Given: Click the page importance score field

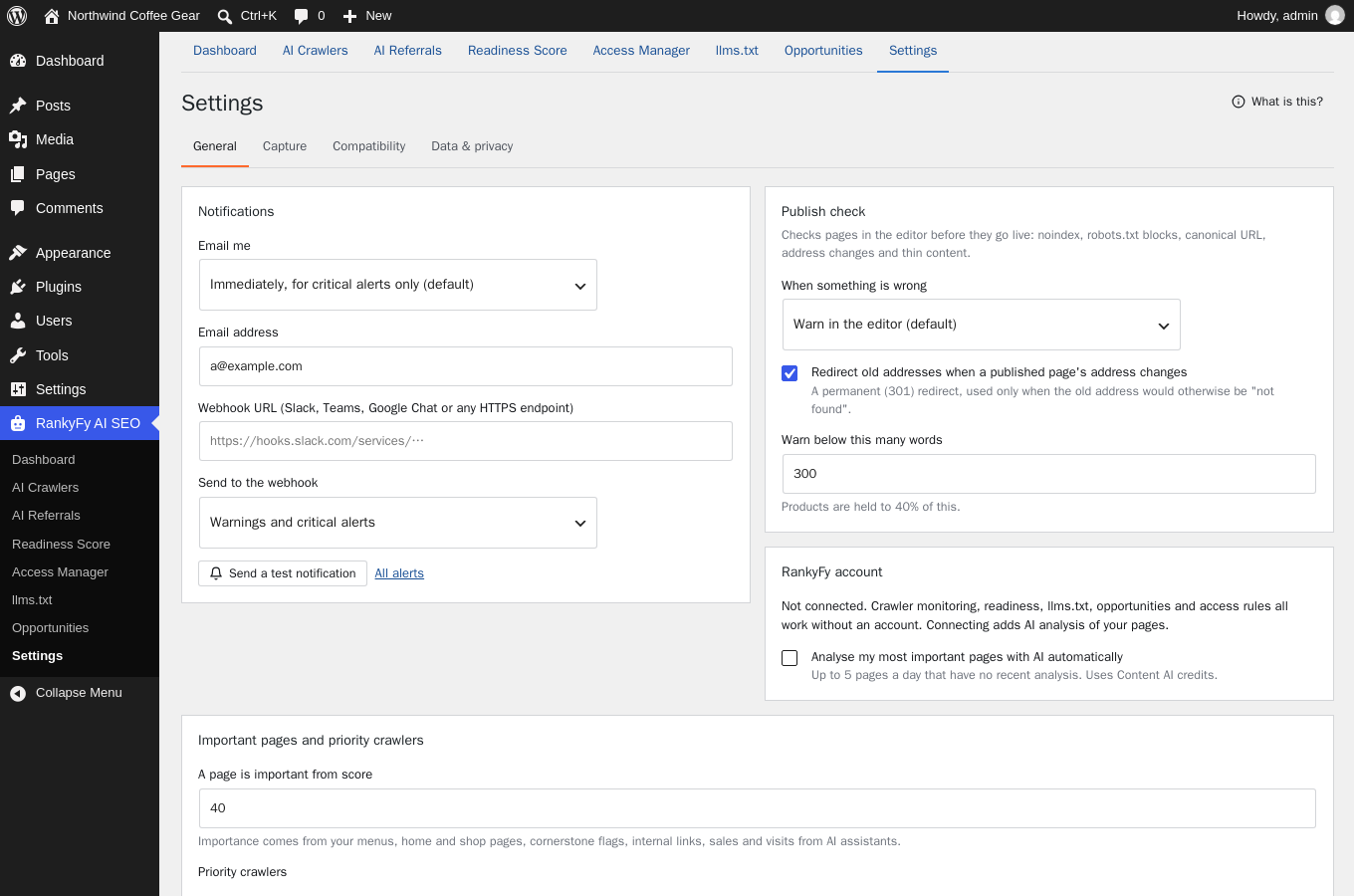Looking at the screenshot, I should pyautogui.click(x=758, y=808).
